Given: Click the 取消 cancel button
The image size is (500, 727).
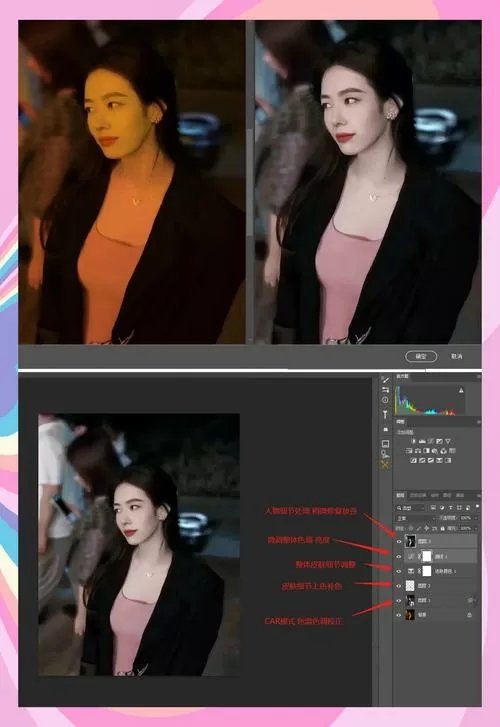Looking at the screenshot, I should 457,356.
